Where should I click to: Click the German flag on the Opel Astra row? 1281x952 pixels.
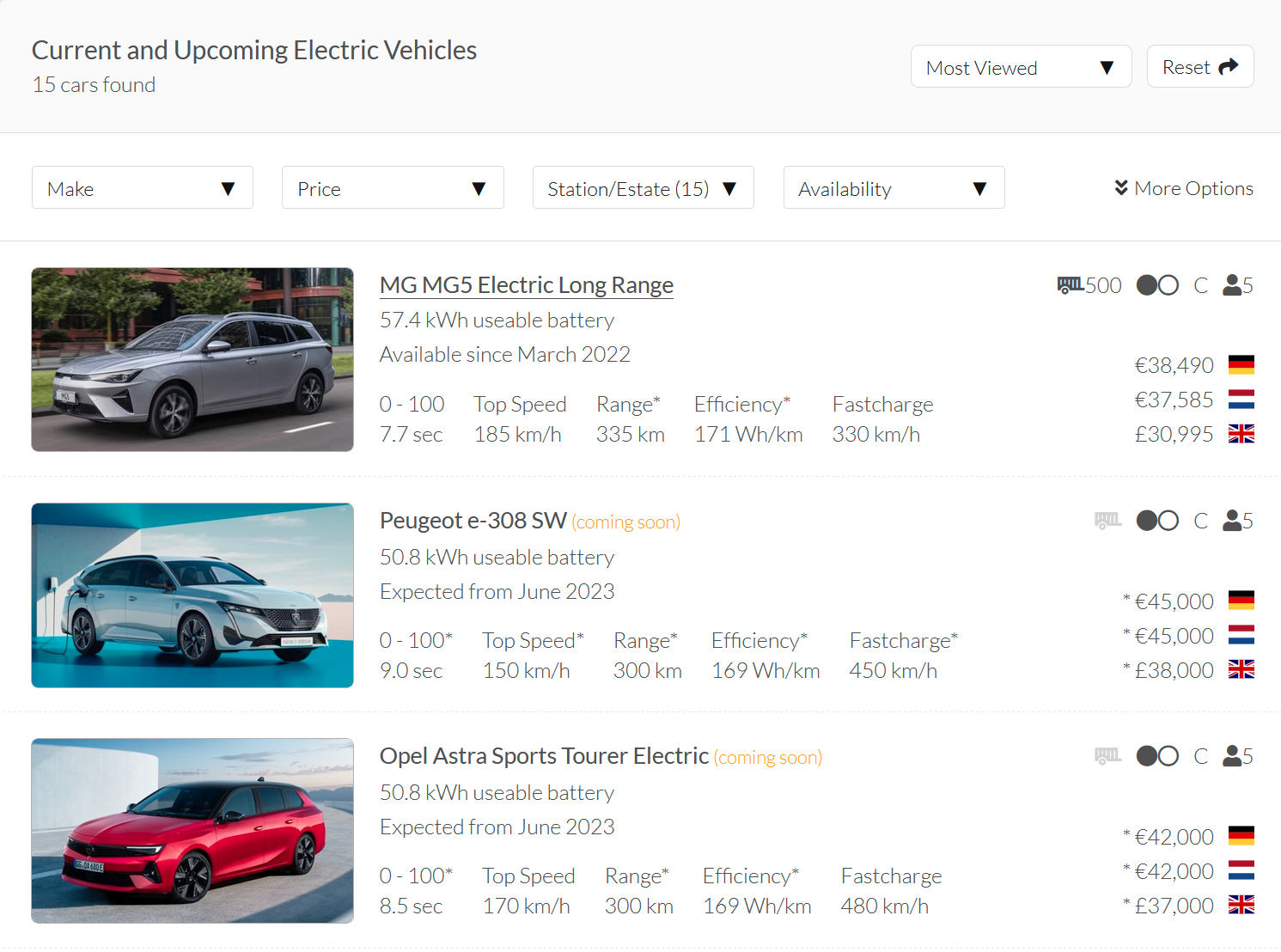pyautogui.click(x=1241, y=836)
